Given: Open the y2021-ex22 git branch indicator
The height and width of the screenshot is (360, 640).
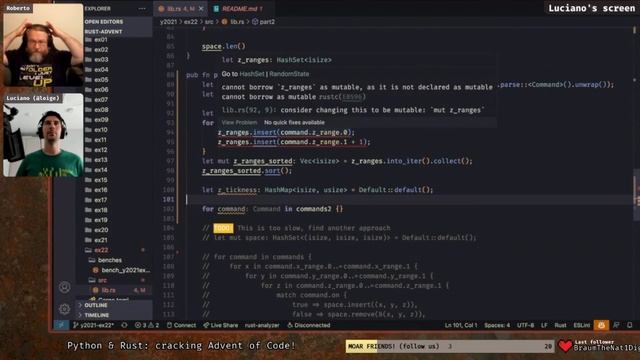Looking at the screenshot, I should click(93, 325).
